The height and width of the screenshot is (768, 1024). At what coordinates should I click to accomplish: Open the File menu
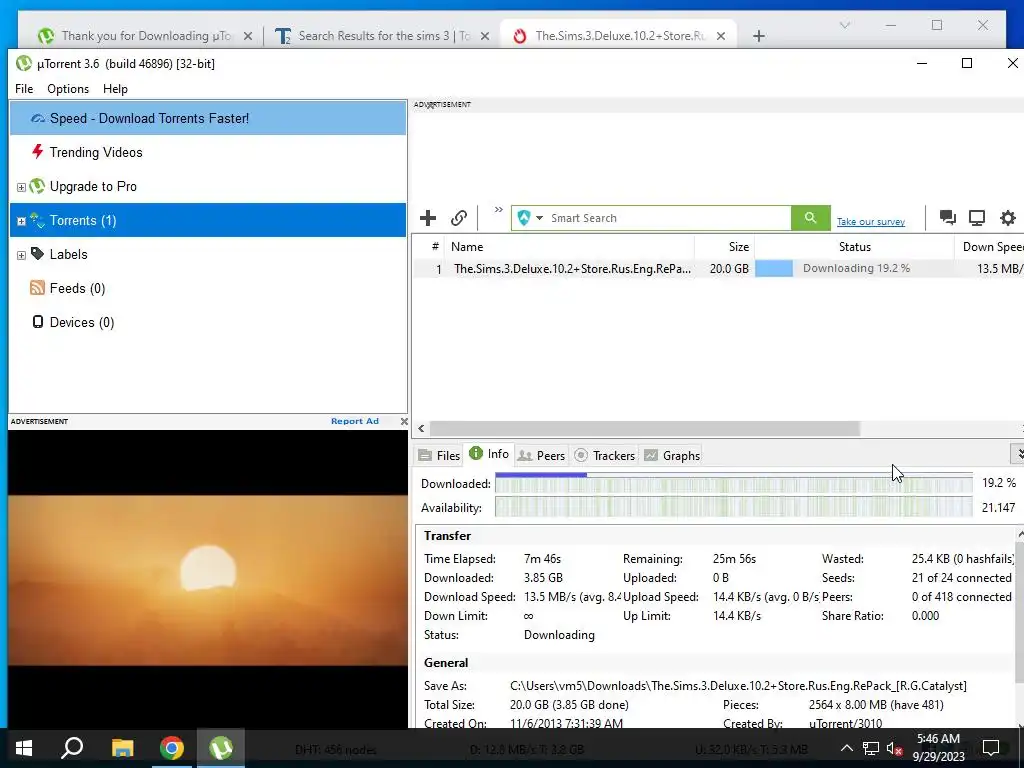(24, 89)
